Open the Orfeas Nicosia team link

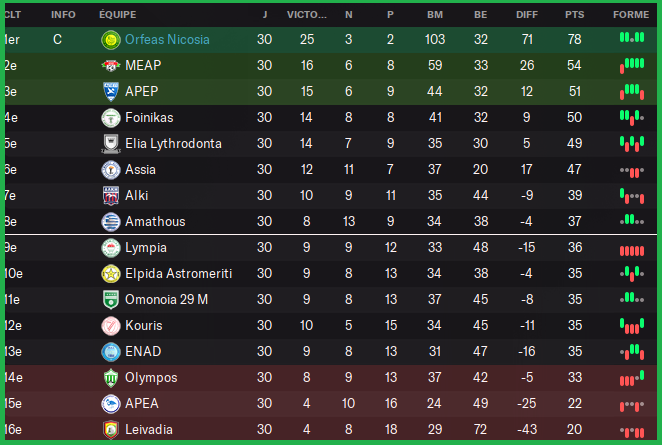[167, 39]
